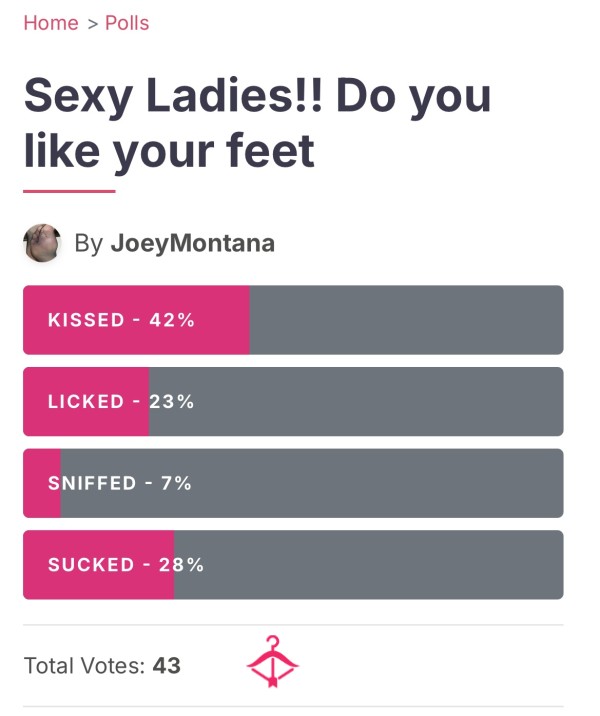Click the grey area of KISSED bar
This screenshot has height=716, width=600.
[x=406, y=320]
